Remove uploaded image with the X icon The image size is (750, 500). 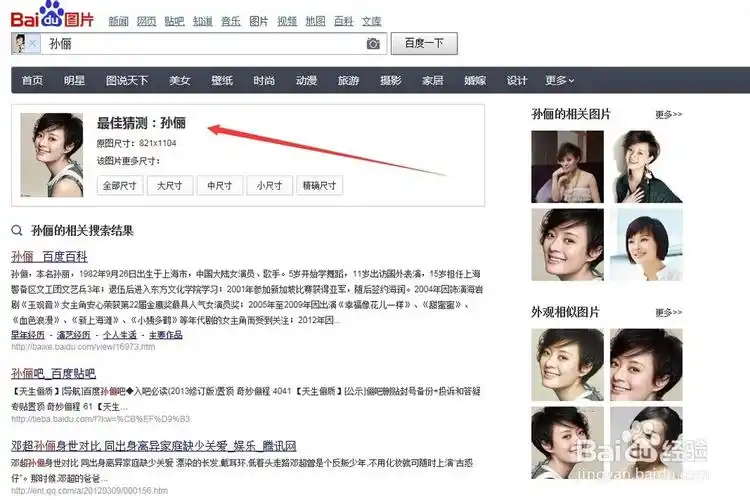coord(33,44)
